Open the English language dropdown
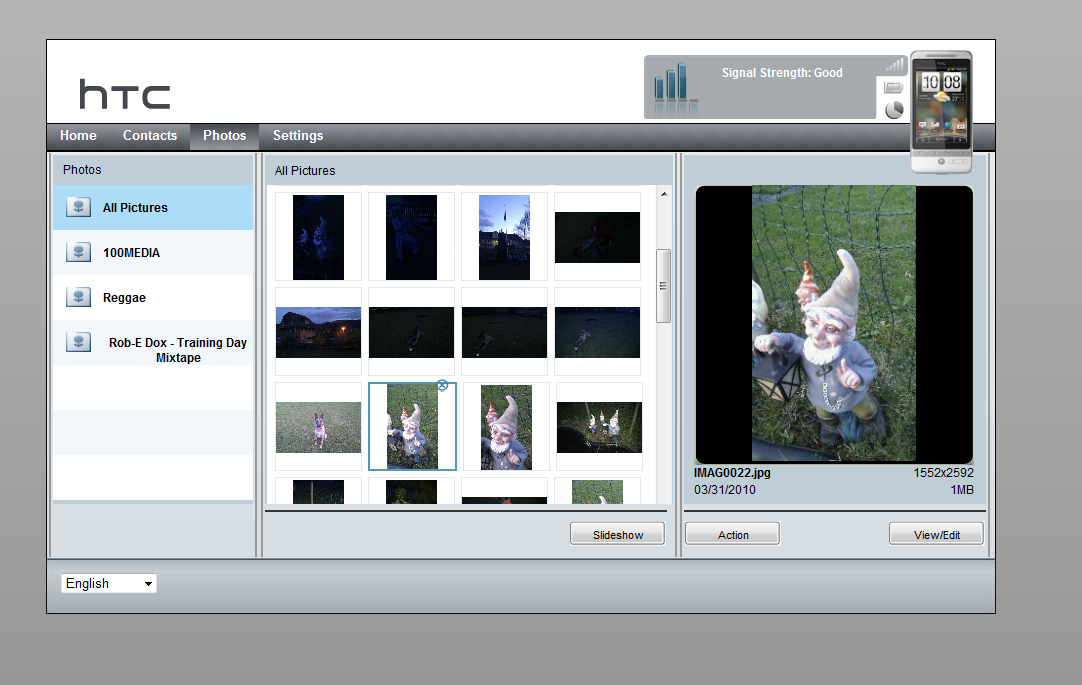This screenshot has height=685, width=1082. coord(109,584)
